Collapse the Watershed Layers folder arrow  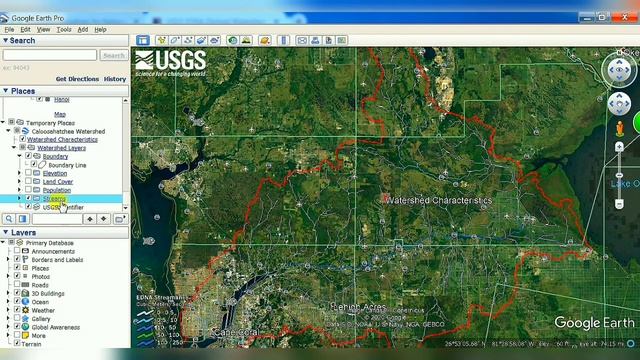pyautogui.click(x=13, y=147)
